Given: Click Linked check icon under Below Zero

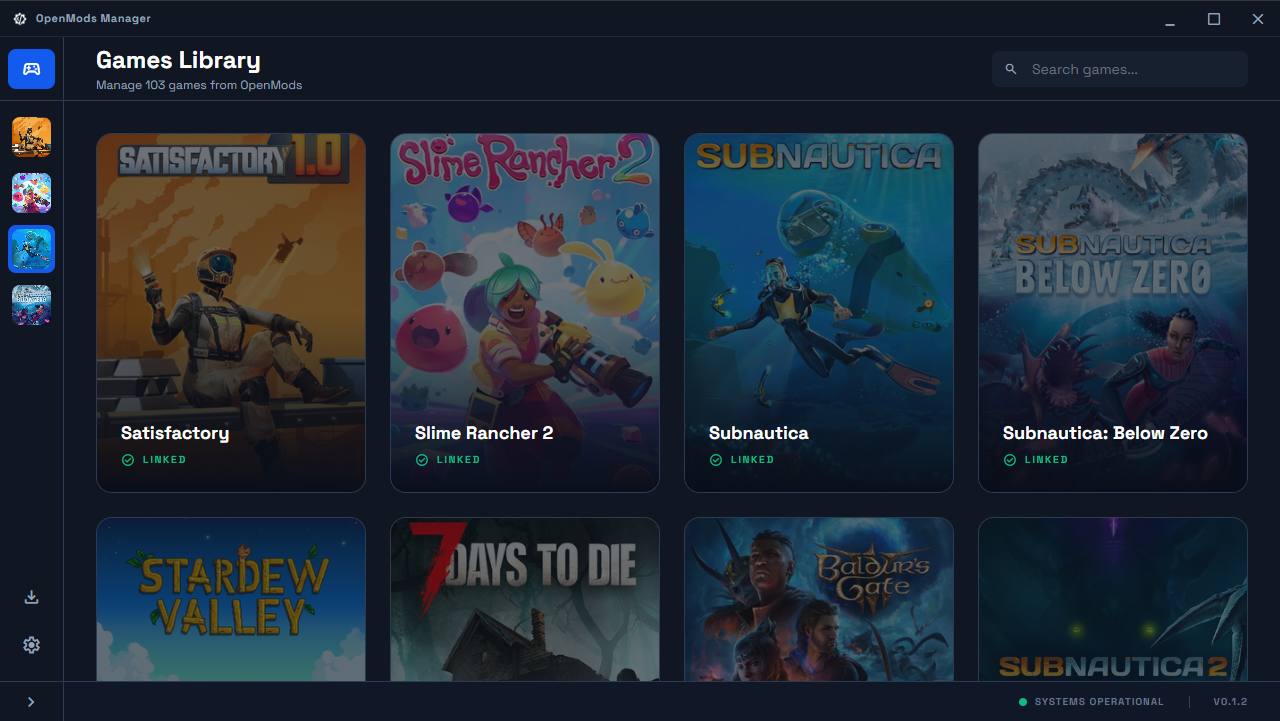Looking at the screenshot, I should coord(1009,460).
